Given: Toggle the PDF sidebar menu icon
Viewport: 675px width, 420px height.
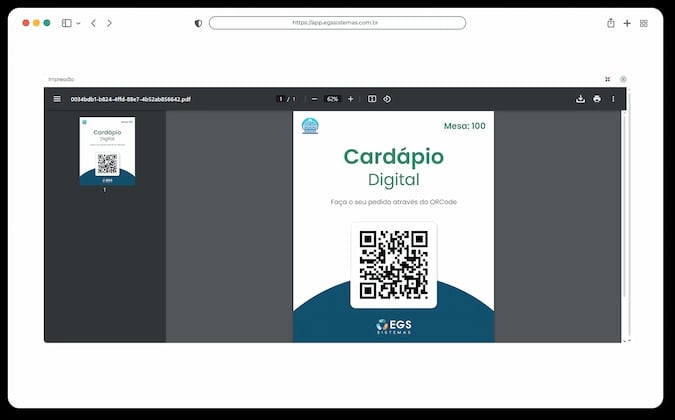Looking at the screenshot, I should pyautogui.click(x=57, y=99).
